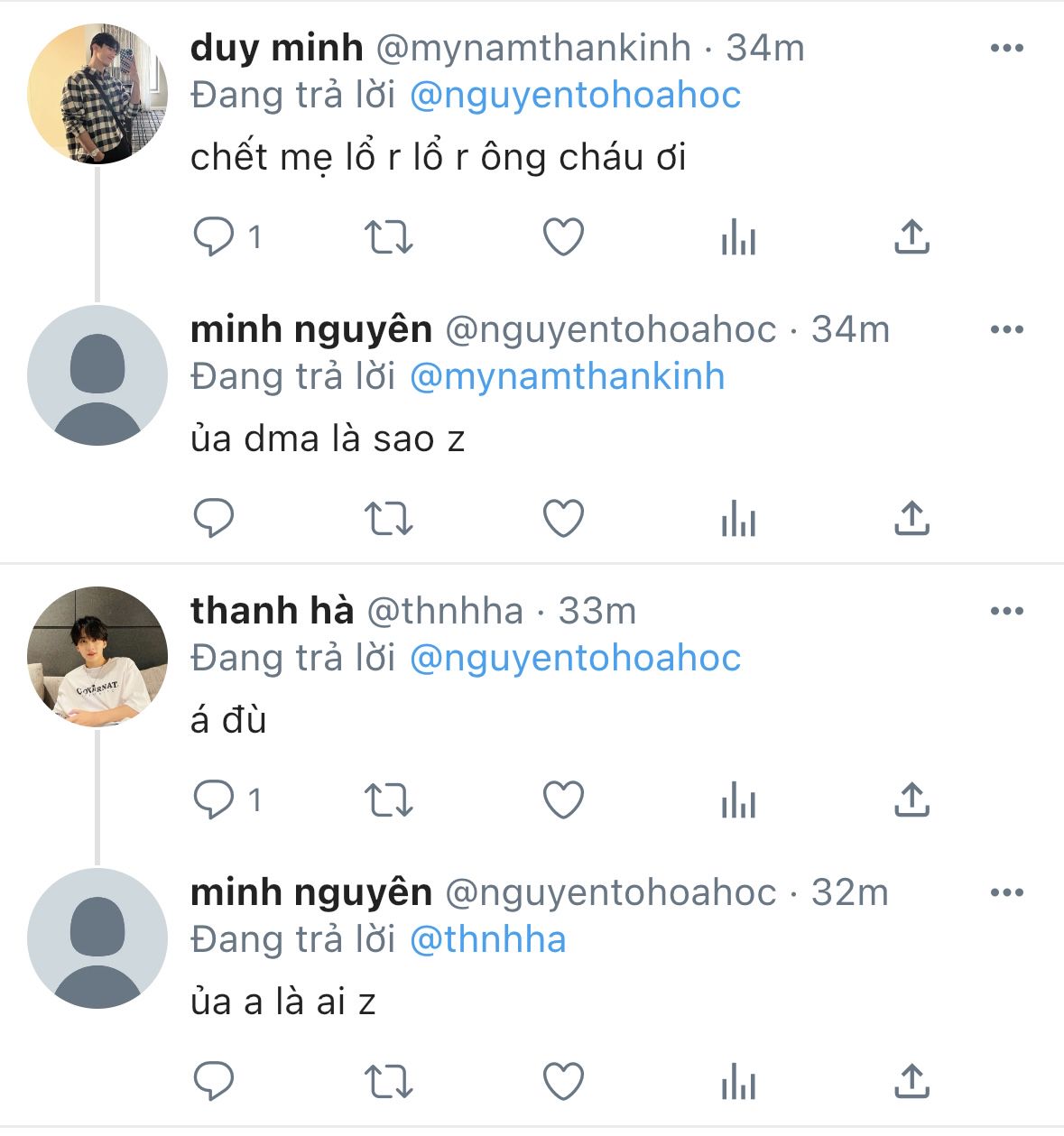Like duy minh's tweet
Viewport: 1064px width, 1136px height.
563,237
